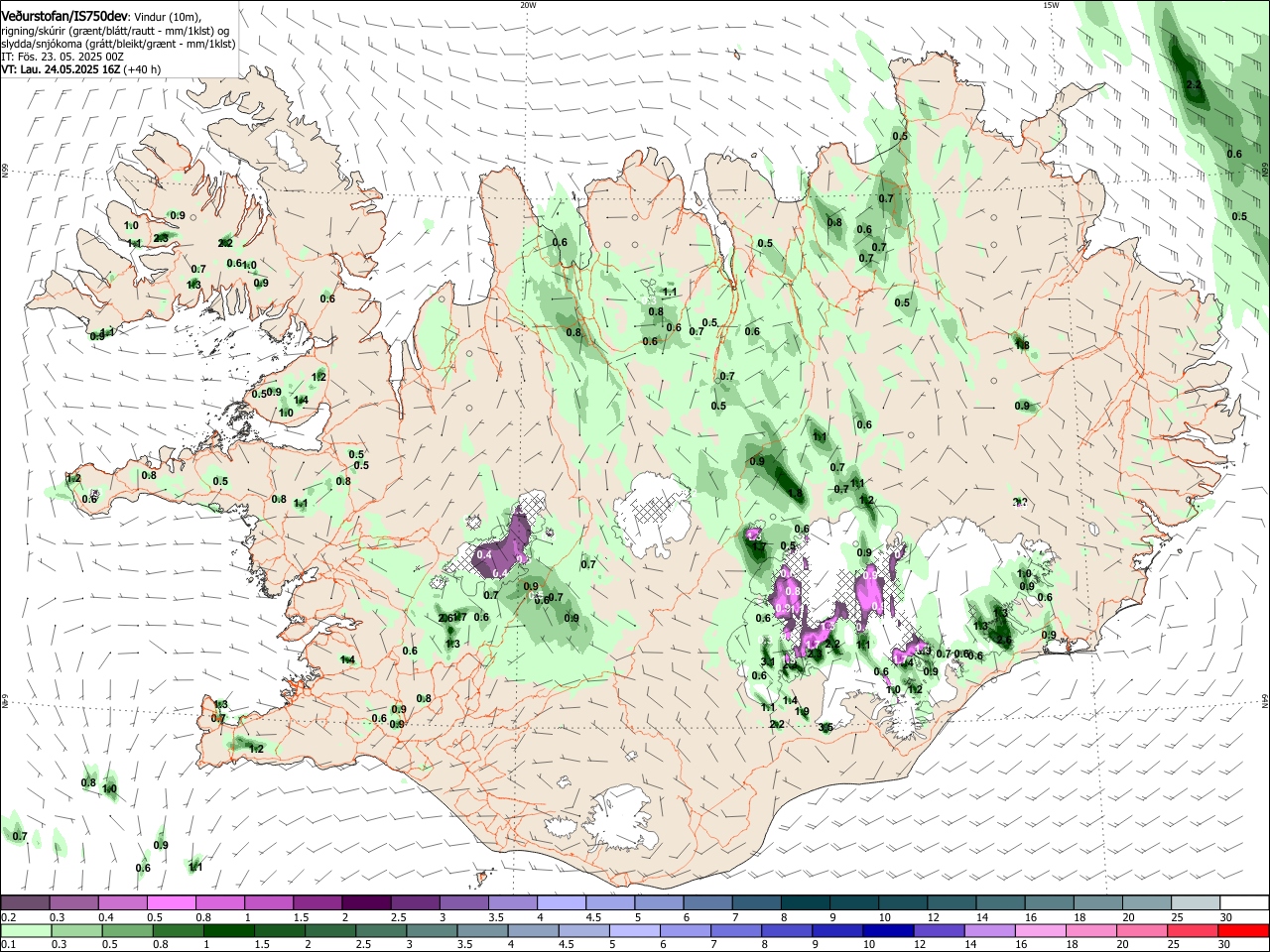This screenshot has height=952, width=1270.
Task: Click the 0.1 label in the rain legend
Action: point(8,945)
